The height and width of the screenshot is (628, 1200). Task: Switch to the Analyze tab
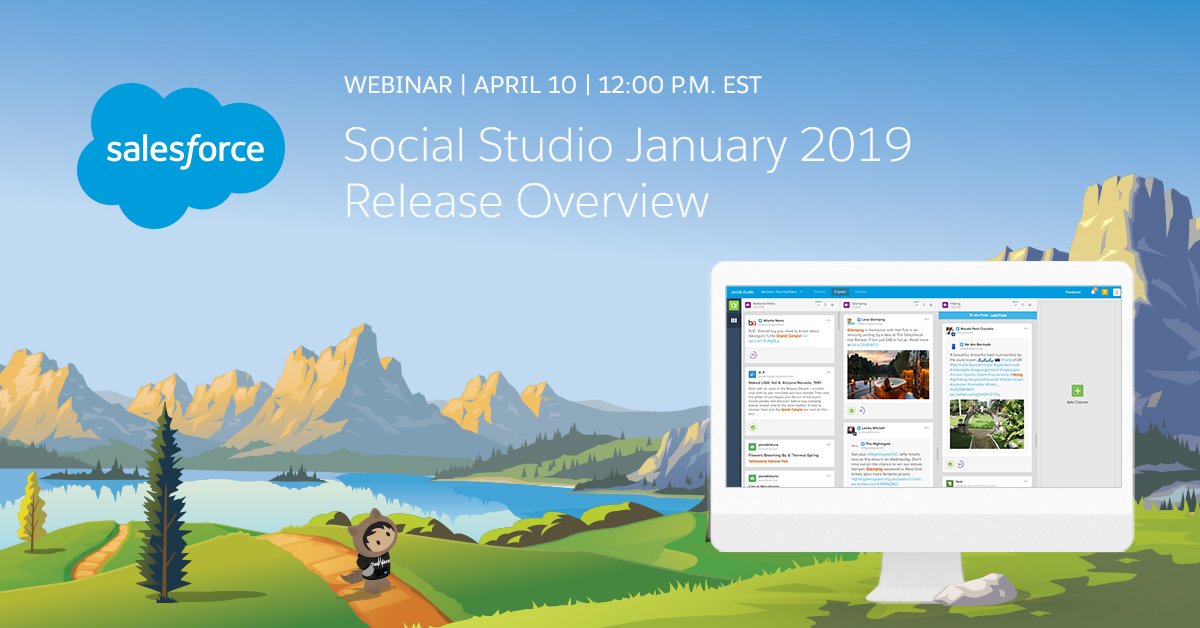pos(861,292)
